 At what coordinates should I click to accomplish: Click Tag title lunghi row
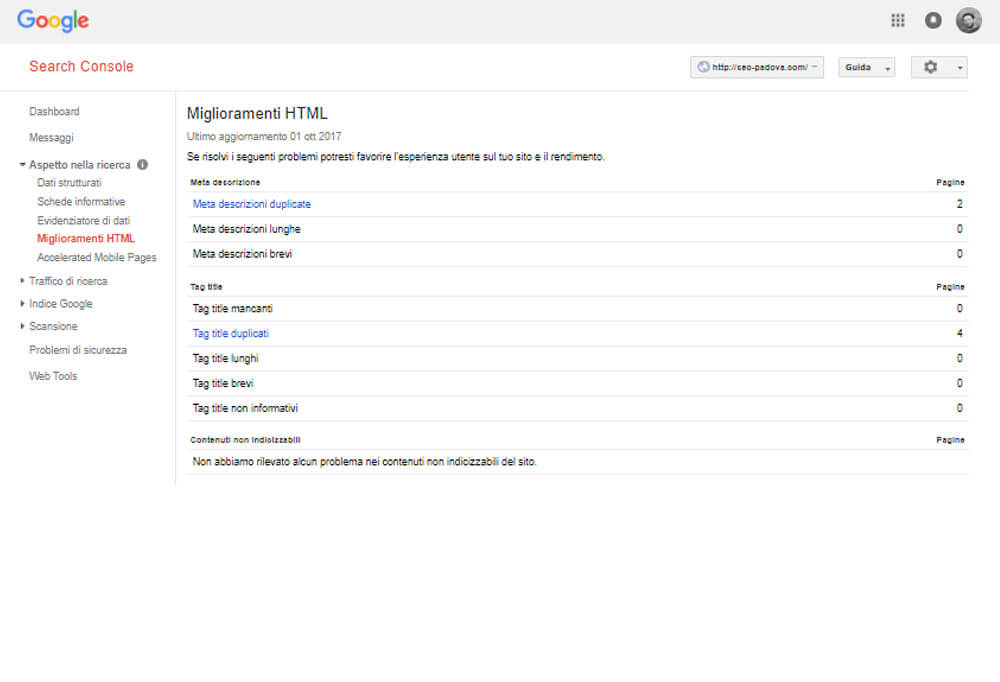click(577, 359)
